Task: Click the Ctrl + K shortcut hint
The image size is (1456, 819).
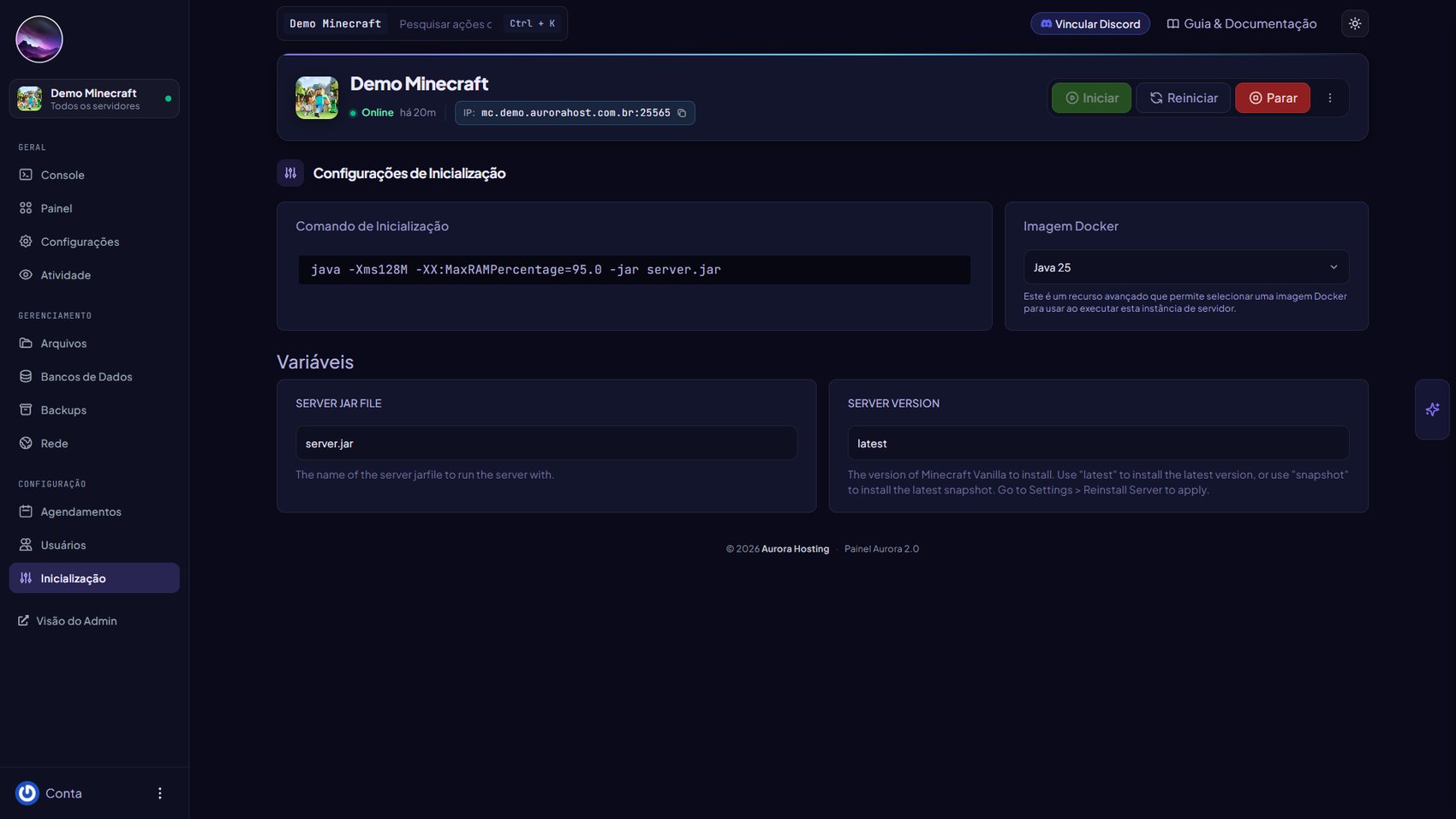Action: click(532, 24)
